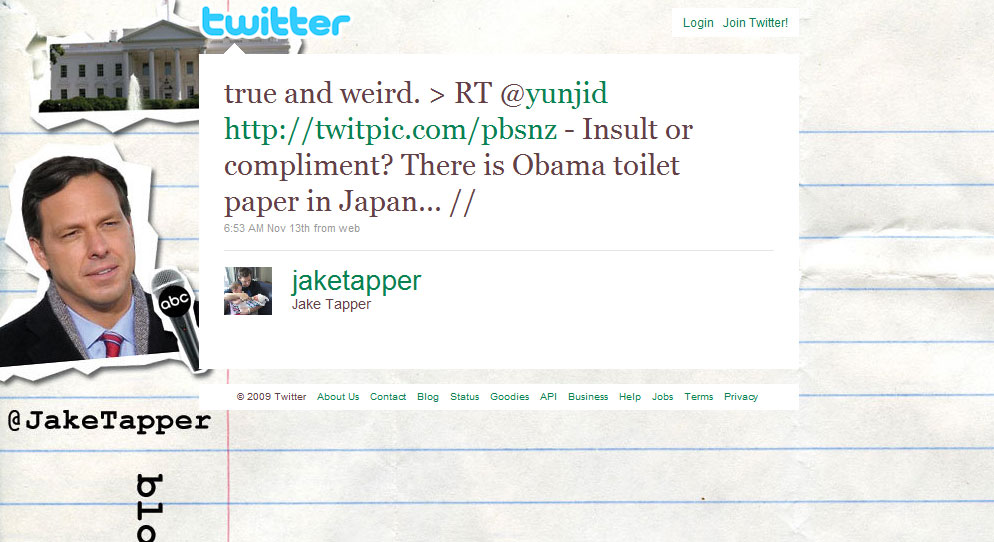
Task: Click the Twitter logo
Action: pyautogui.click(x=276, y=21)
